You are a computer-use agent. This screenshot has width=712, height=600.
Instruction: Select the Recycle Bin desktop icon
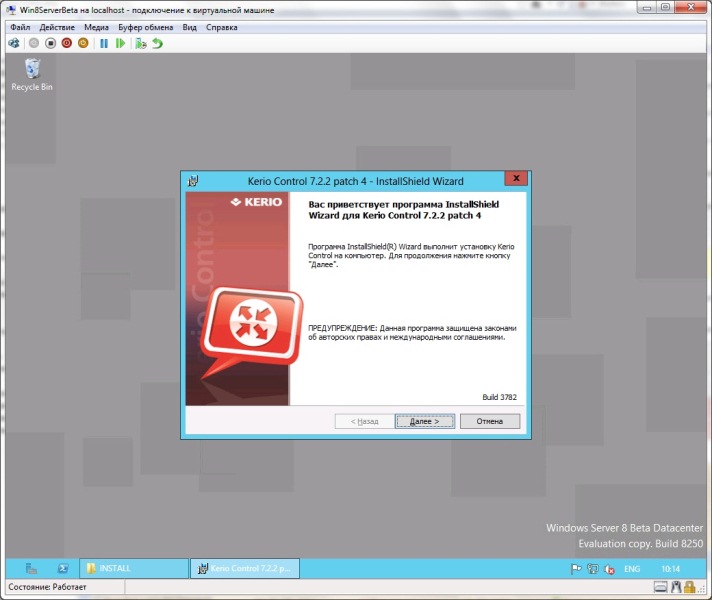coord(32,74)
